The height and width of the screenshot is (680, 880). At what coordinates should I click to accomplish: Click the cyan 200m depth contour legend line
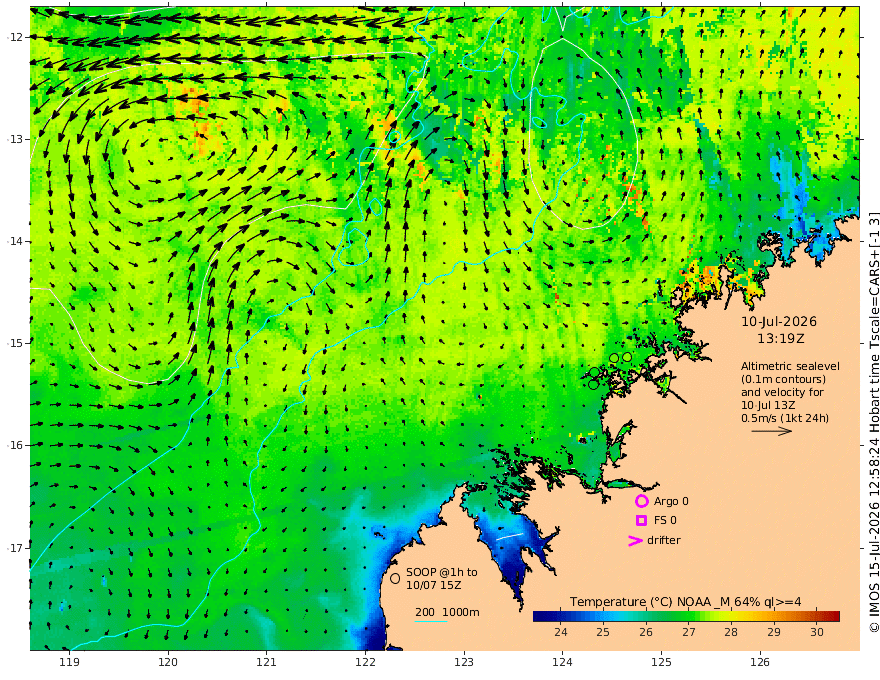click(430, 621)
